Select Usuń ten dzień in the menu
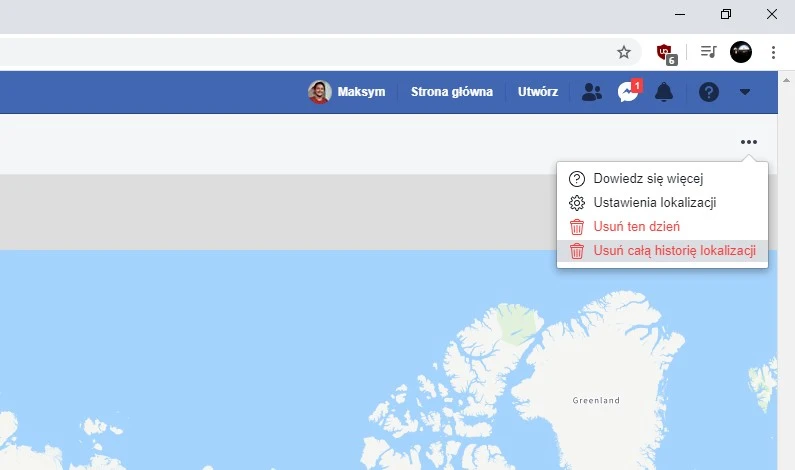Image resolution: width=795 pixels, height=470 pixels. pyautogui.click(x=636, y=227)
